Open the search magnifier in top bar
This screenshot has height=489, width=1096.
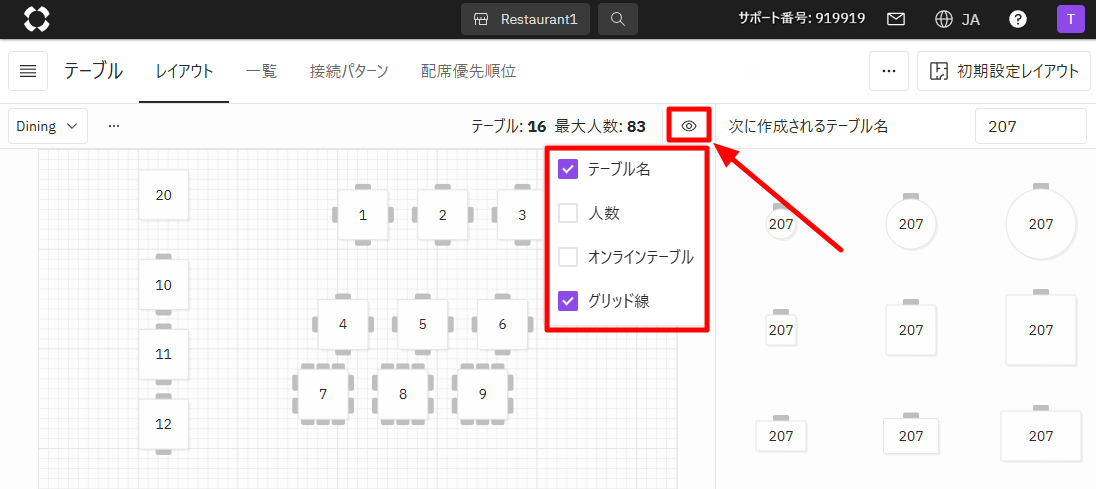pos(618,19)
